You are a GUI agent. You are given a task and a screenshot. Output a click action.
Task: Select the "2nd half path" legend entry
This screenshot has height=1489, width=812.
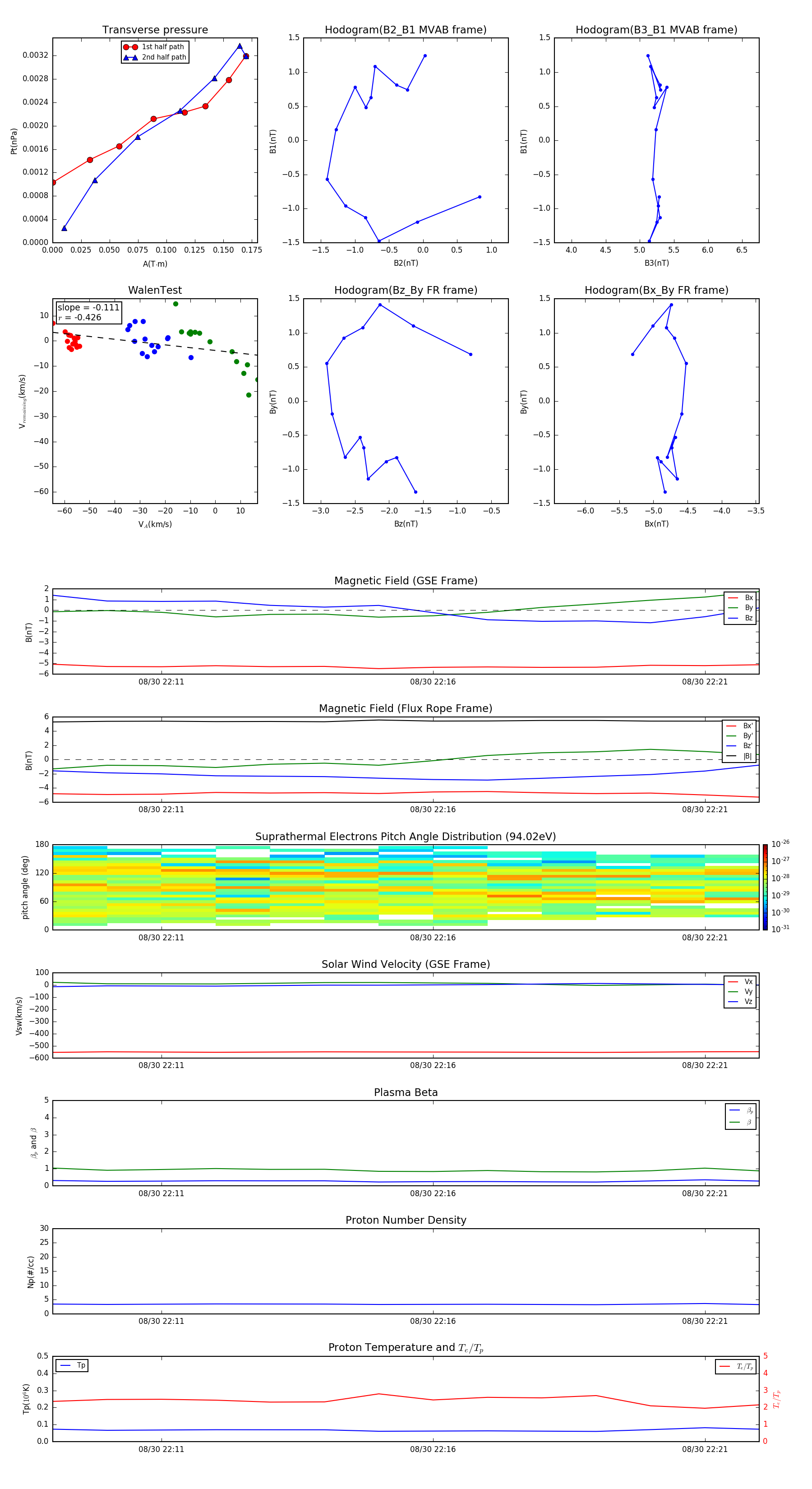[154, 57]
